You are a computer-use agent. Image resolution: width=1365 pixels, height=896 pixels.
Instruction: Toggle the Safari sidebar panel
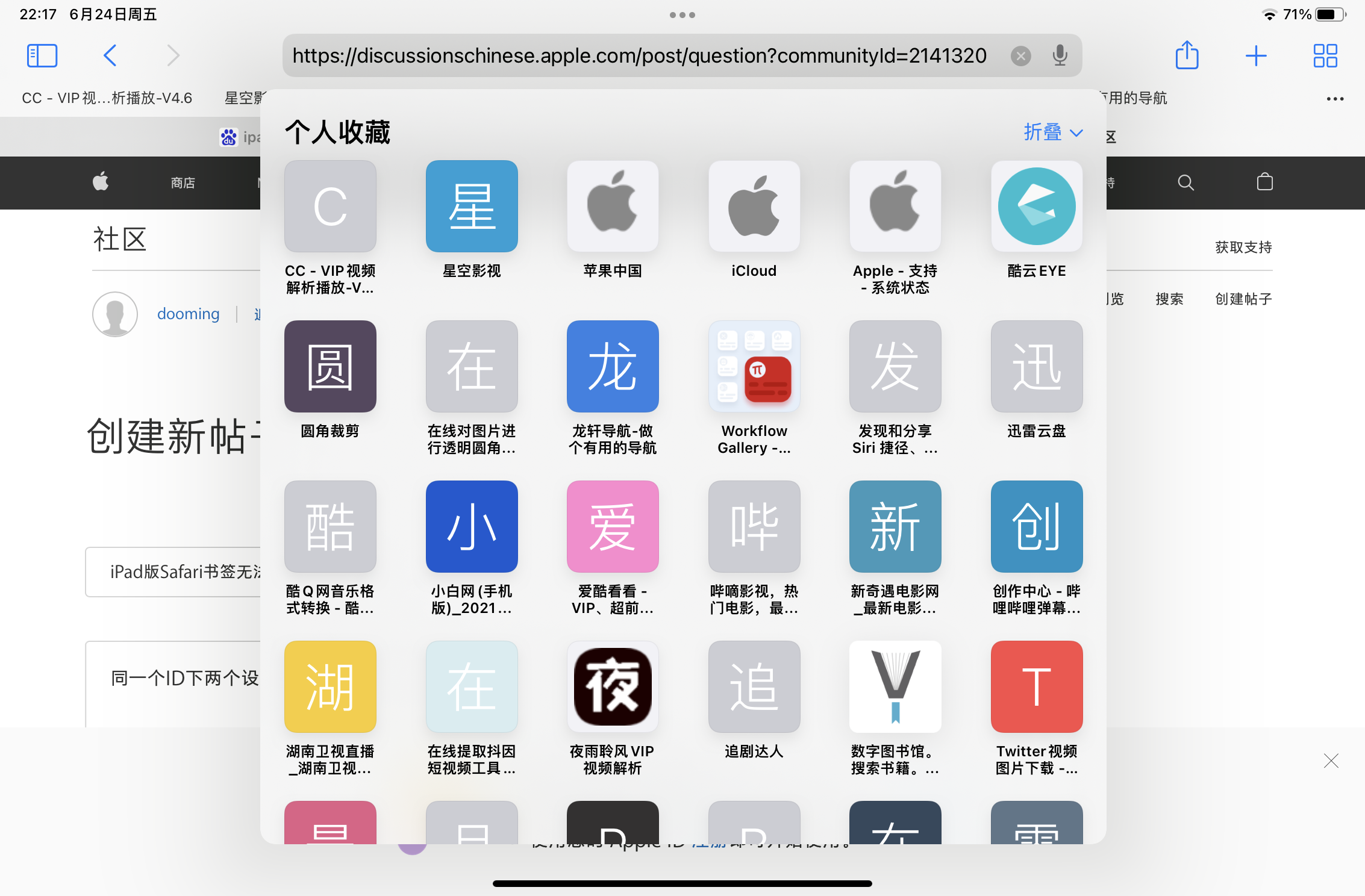pos(42,55)
